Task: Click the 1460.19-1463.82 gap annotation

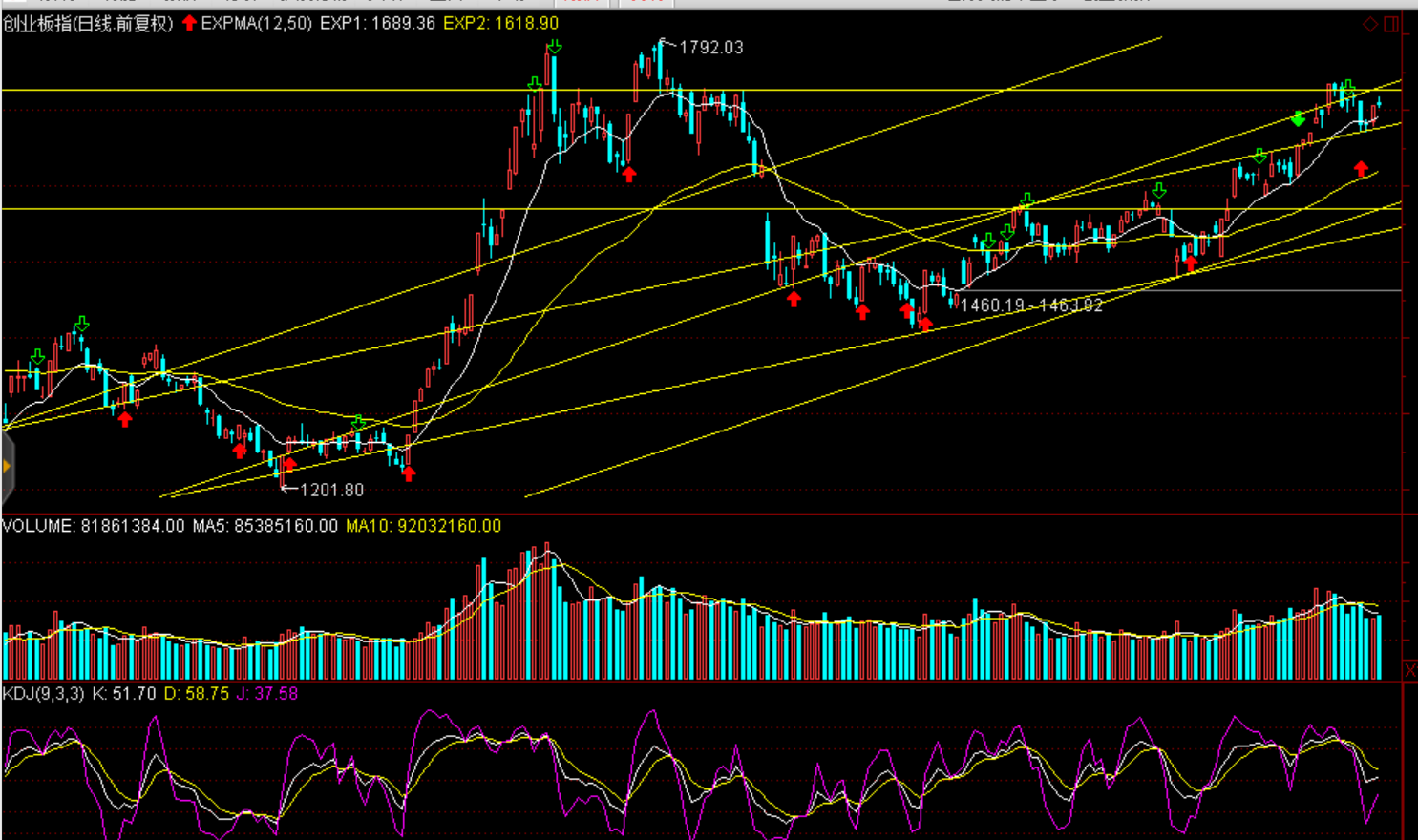Action: coord(1031,305)
